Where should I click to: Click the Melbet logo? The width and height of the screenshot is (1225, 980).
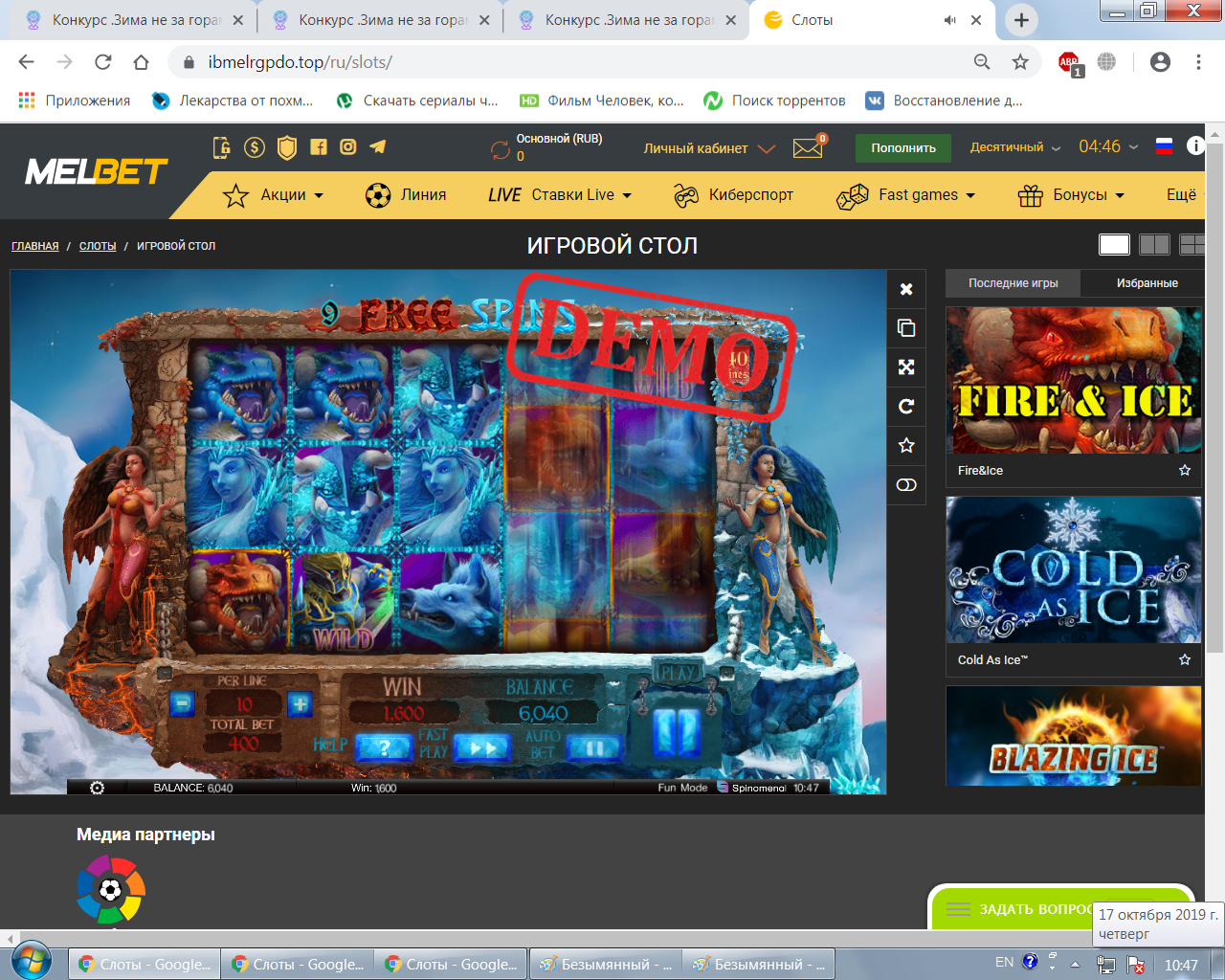point(96,172)
